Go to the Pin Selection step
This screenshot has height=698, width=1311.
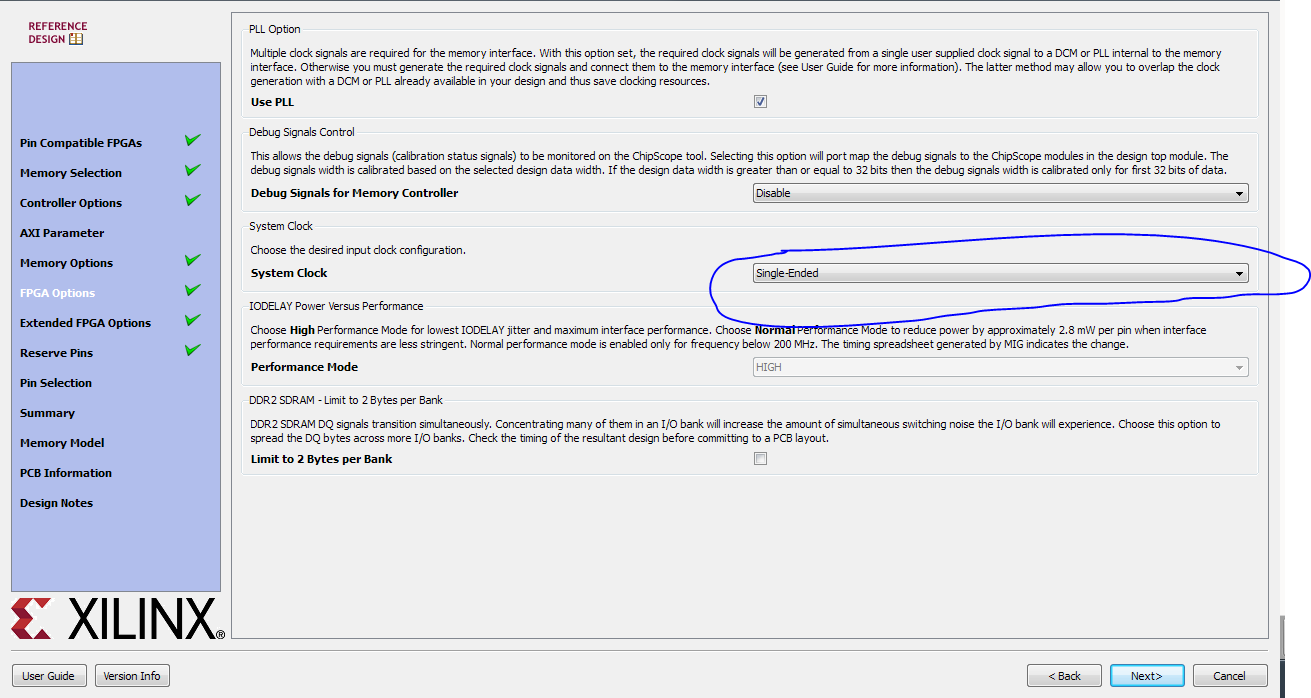(56, 383)
